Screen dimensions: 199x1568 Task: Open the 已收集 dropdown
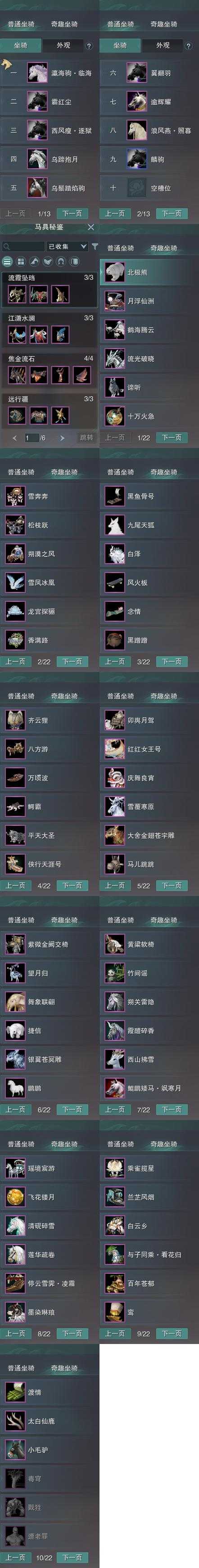tap(67, 246)
